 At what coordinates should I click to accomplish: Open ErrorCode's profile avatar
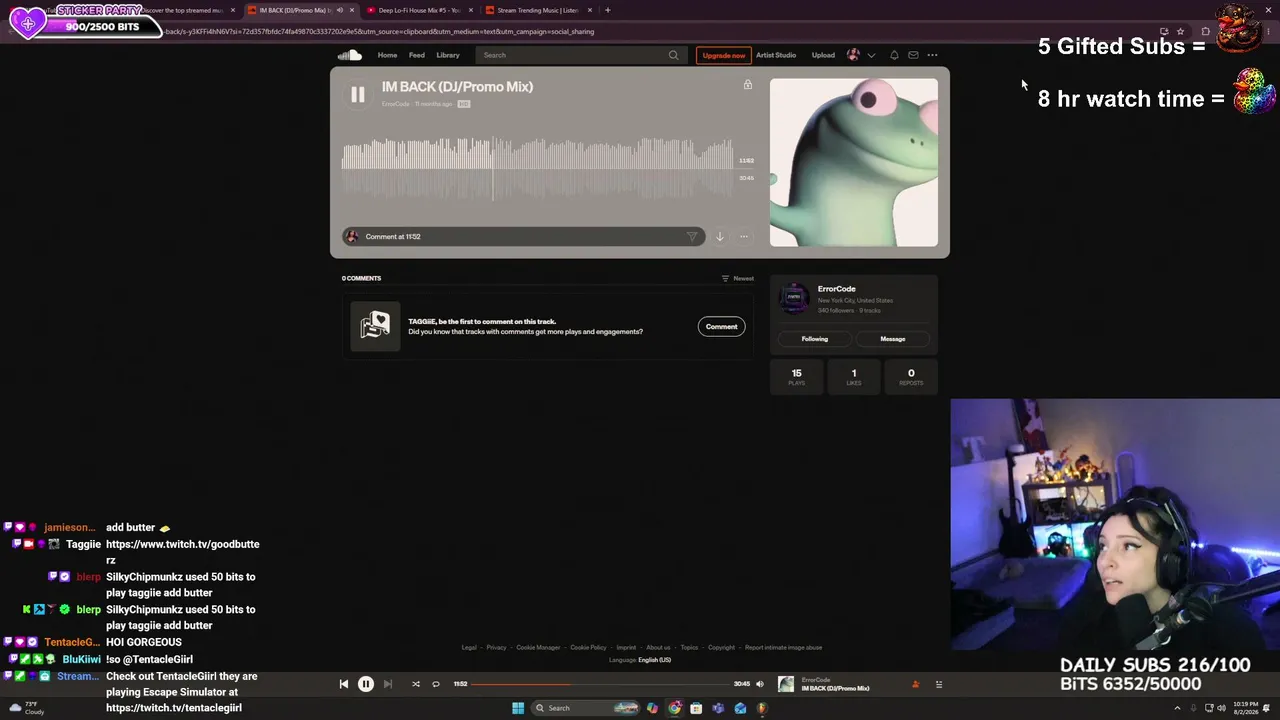coord(794,298)
